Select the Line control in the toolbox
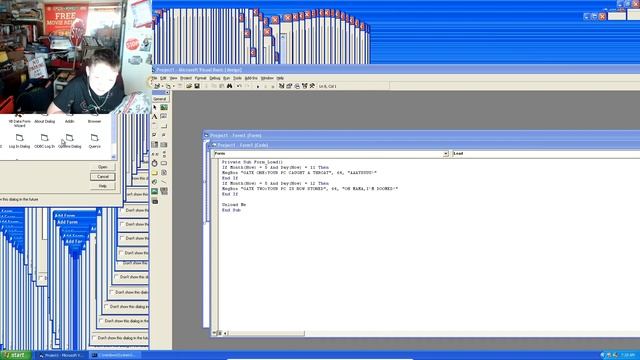This screenshot has height=360, width=640. click(x=164, y=182)
